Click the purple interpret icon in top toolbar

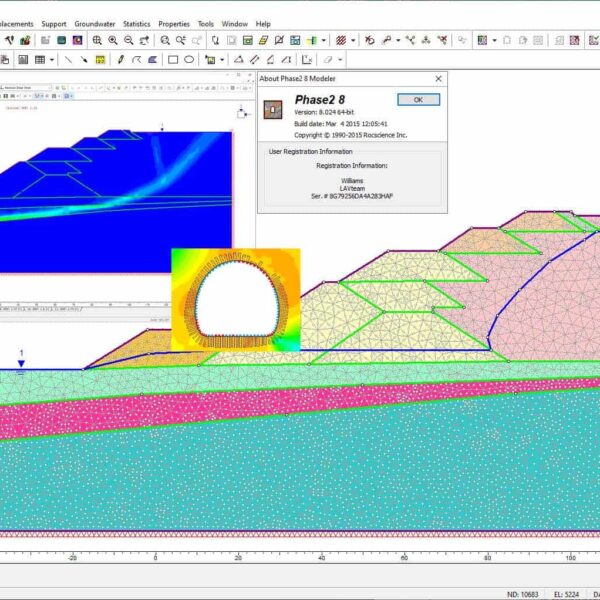(x=78, y=40)
